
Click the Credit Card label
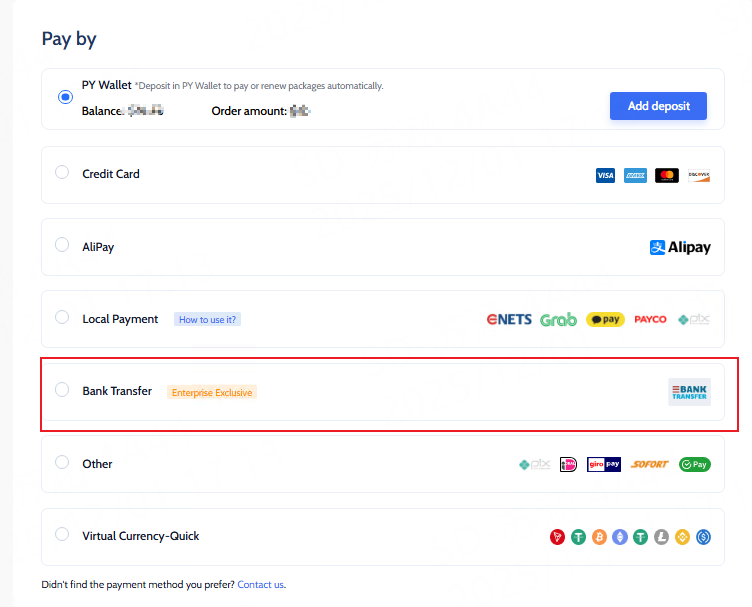tap(111, 174)
